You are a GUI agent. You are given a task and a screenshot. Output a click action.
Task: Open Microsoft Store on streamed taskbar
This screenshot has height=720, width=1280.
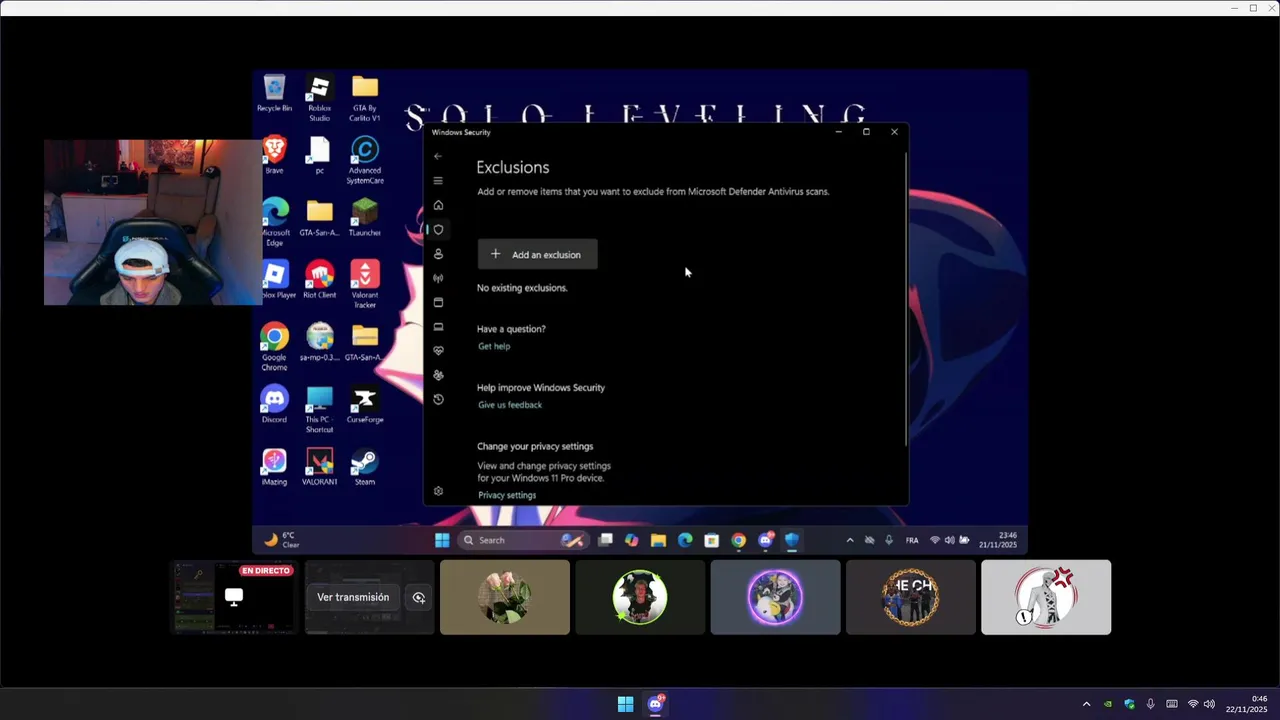(711, 540)
